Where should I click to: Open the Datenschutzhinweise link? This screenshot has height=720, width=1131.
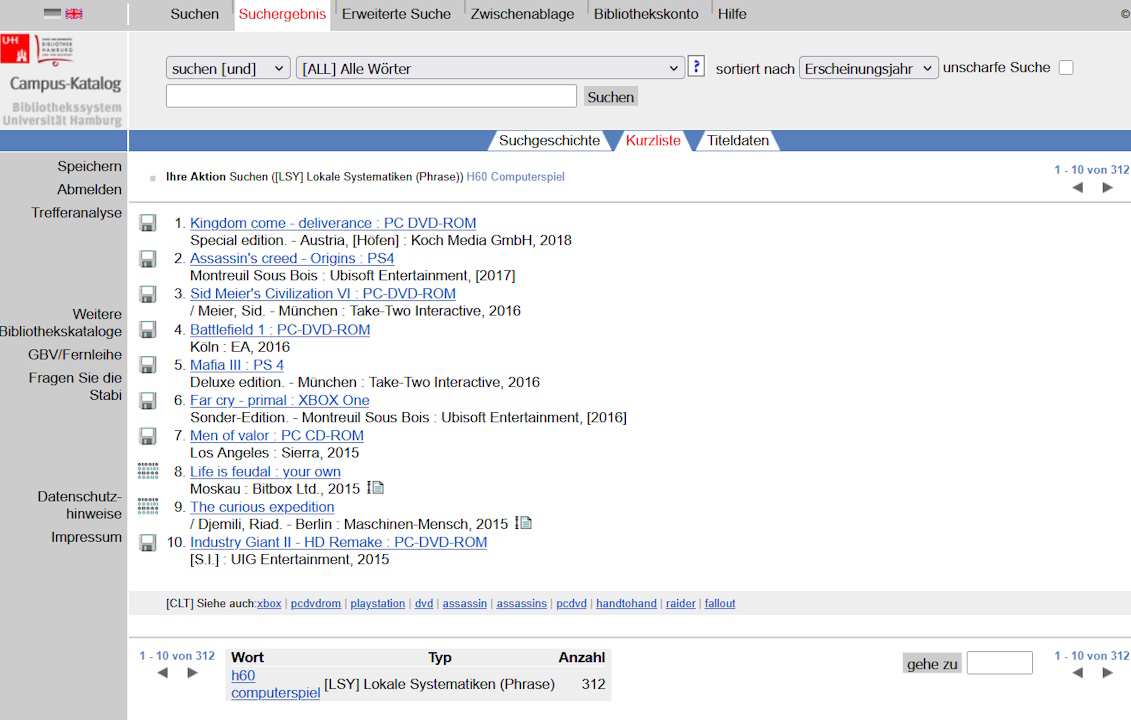coord(79,506)
